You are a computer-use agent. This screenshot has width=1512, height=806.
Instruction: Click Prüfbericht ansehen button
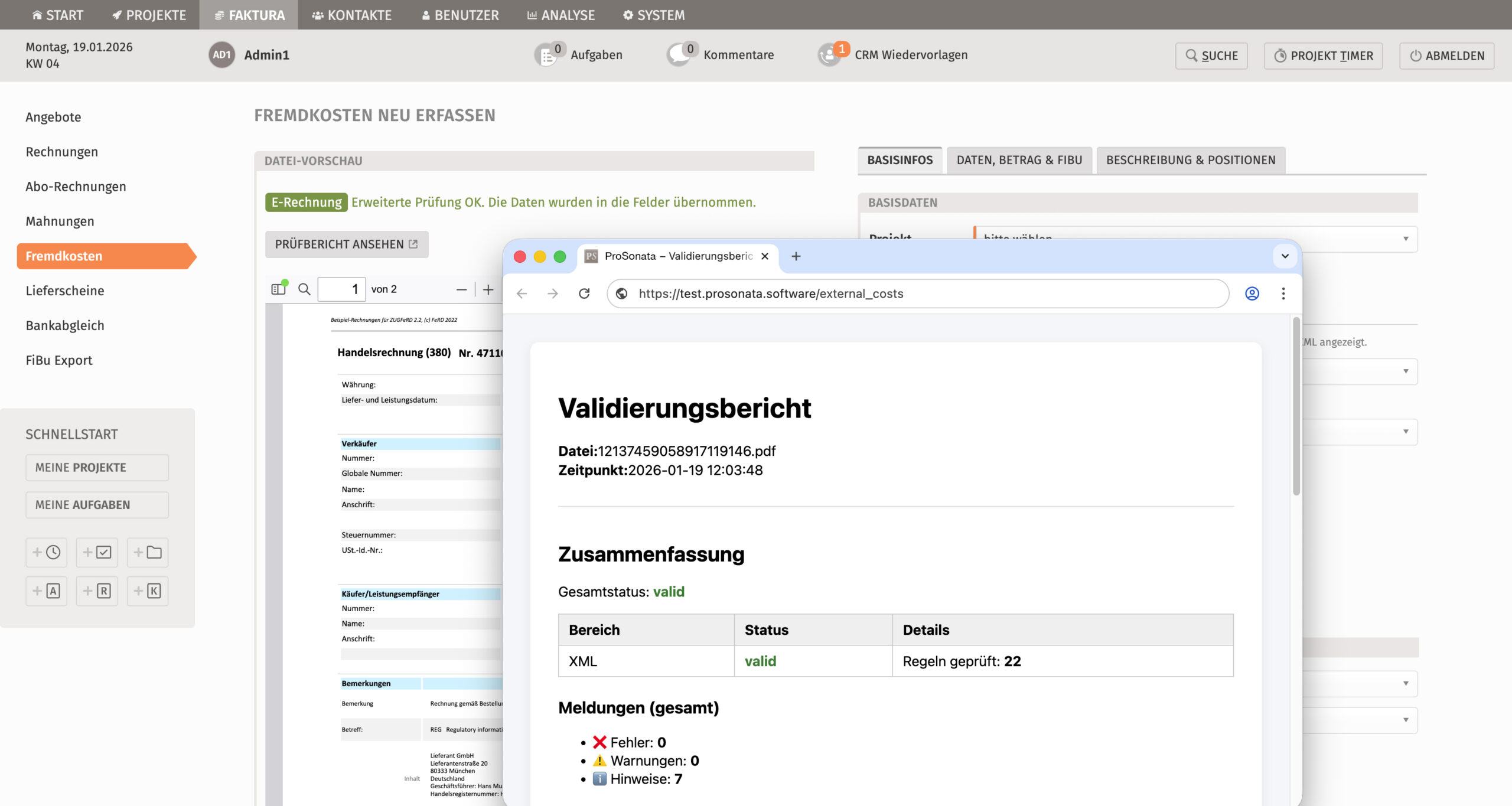[347, 244]
